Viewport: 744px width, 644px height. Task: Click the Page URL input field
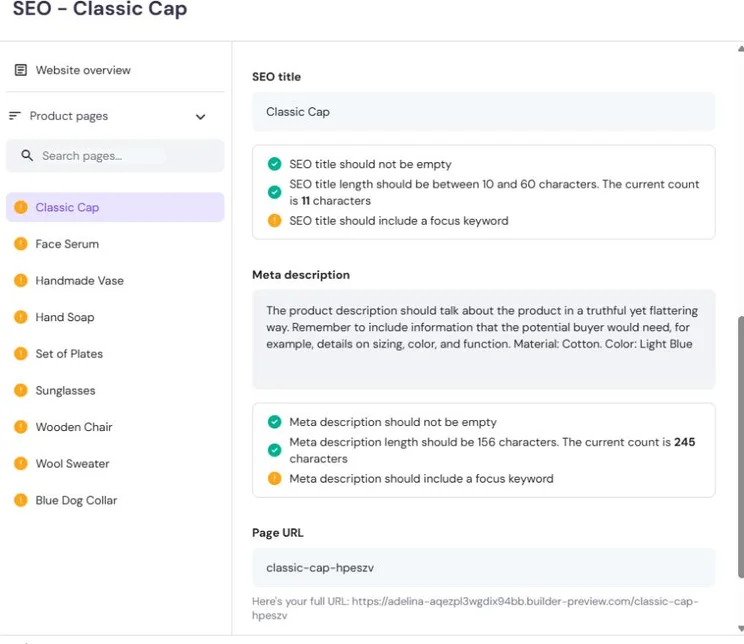(x=484, y=568)
